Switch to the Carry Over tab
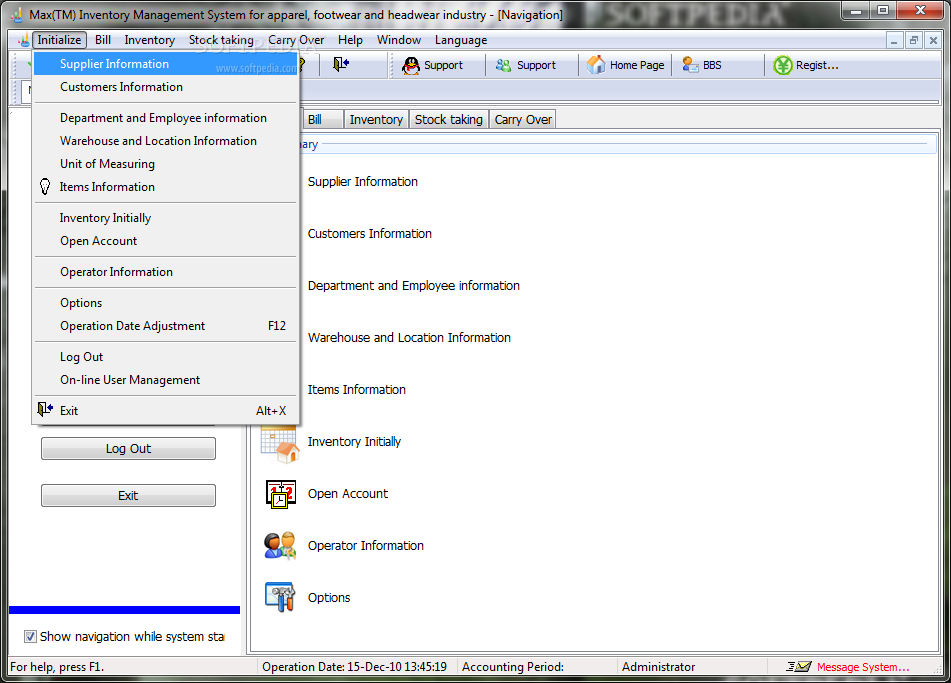The image size is (951, 683). pos(523,119)
